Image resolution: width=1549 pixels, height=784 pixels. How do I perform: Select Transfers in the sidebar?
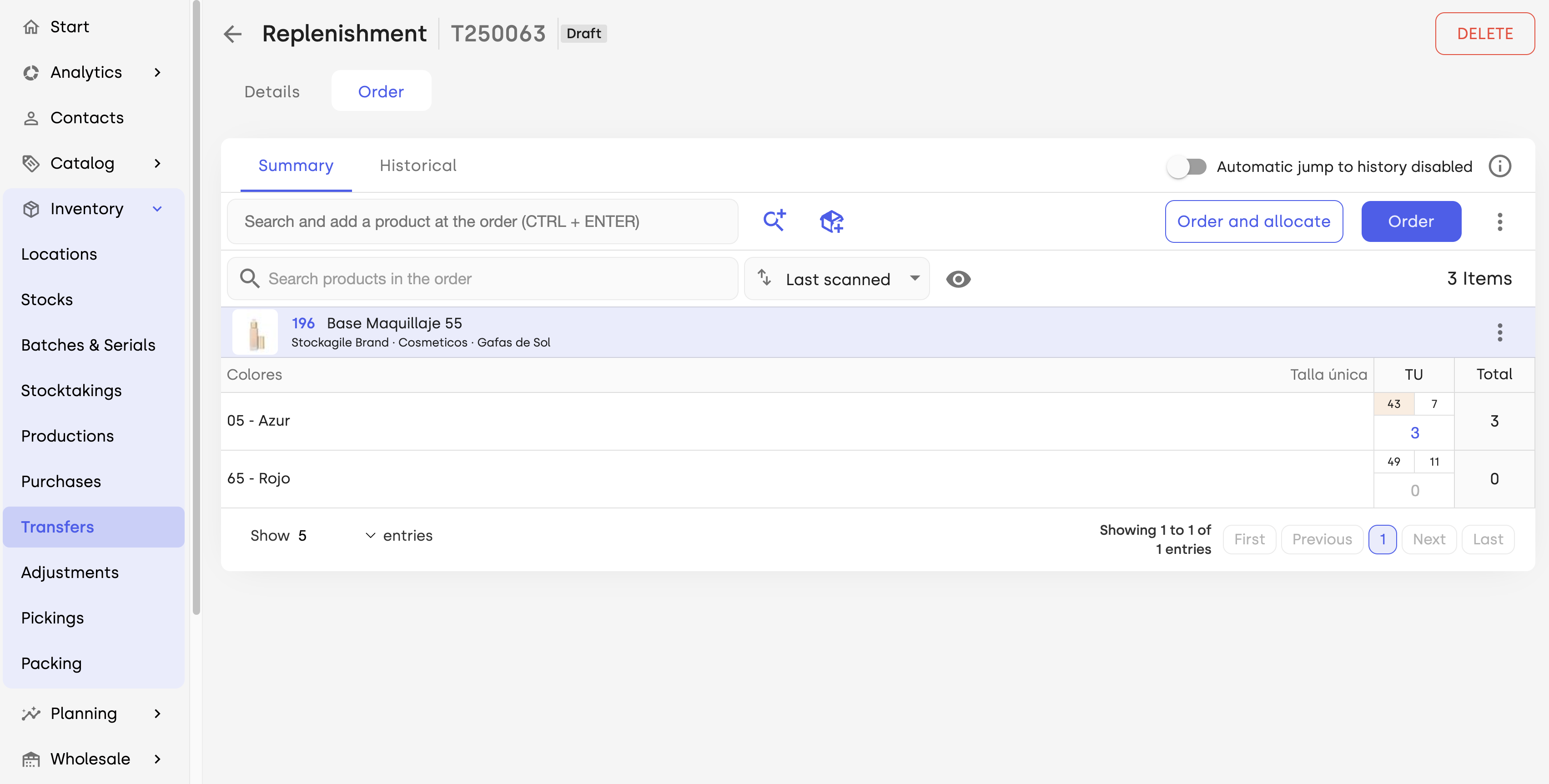click(93, 527)
